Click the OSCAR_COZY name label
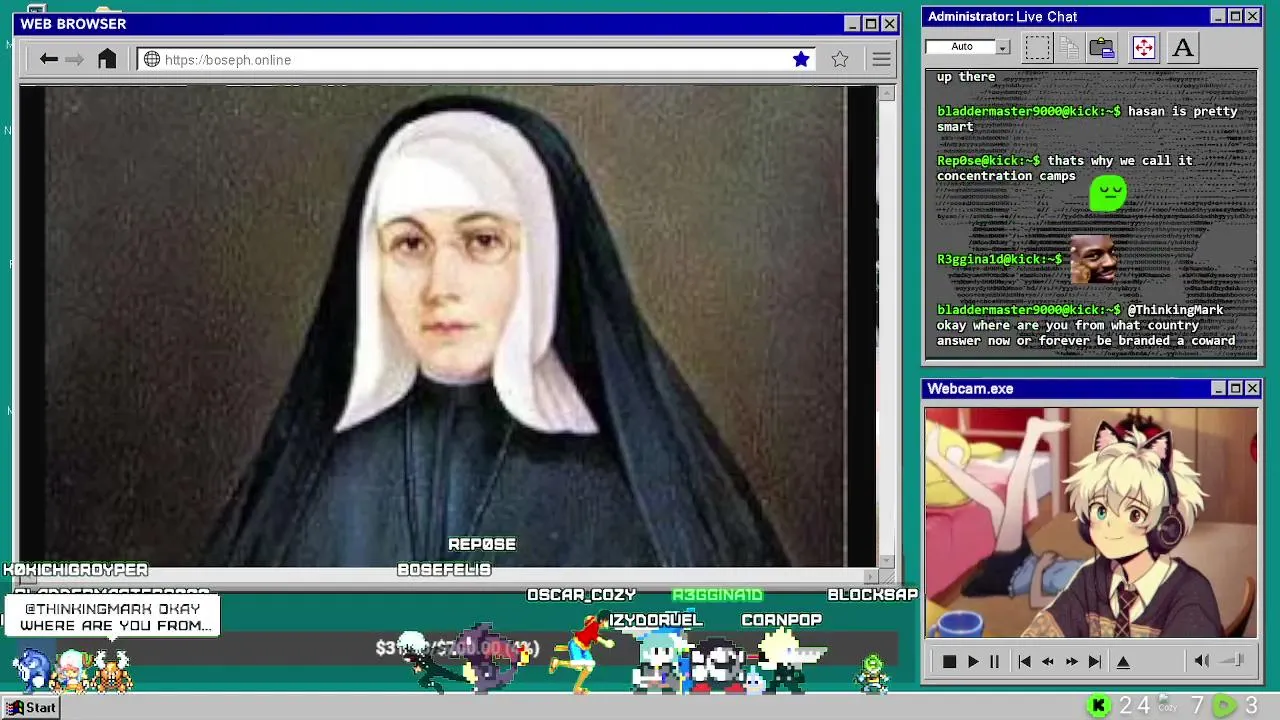Viewport: 1280px width, 720px height. [x=581, y=595]
